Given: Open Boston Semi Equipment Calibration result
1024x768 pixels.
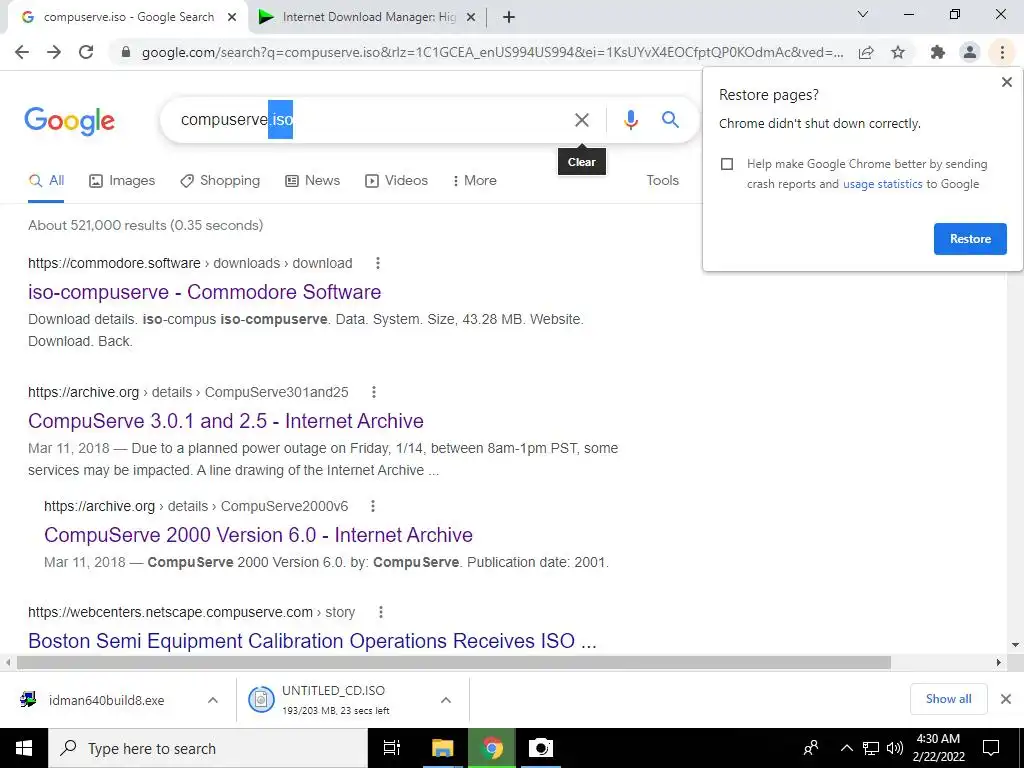Looking at the screenshot, I should click(x=312, y=641).
